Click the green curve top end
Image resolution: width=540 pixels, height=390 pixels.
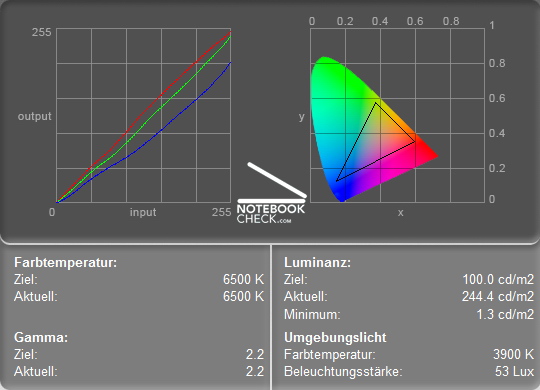click(230, 36)
